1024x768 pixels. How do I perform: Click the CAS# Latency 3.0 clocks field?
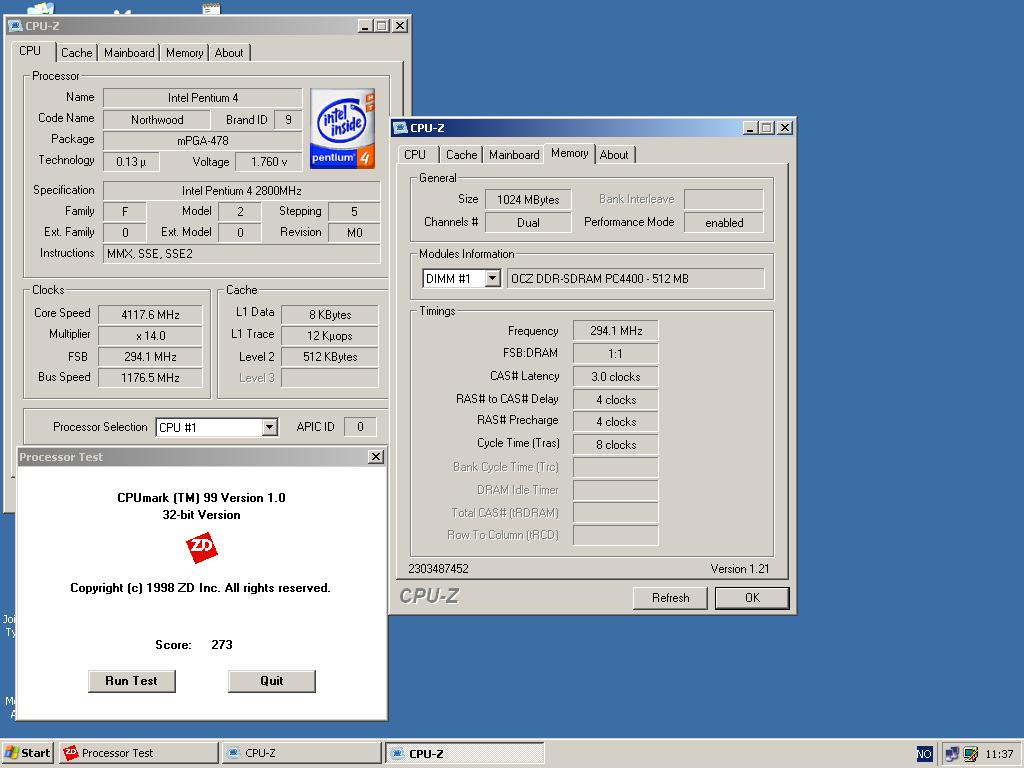coord(615,377)
